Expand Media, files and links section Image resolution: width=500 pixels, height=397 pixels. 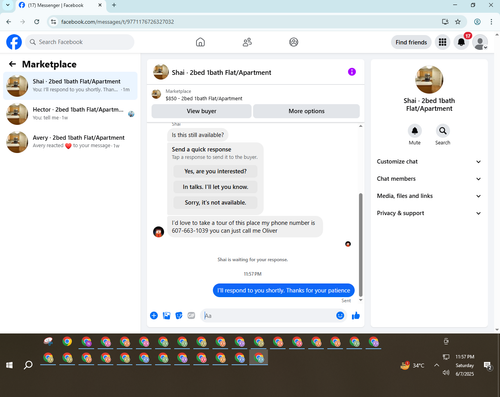tap(429, 196)
